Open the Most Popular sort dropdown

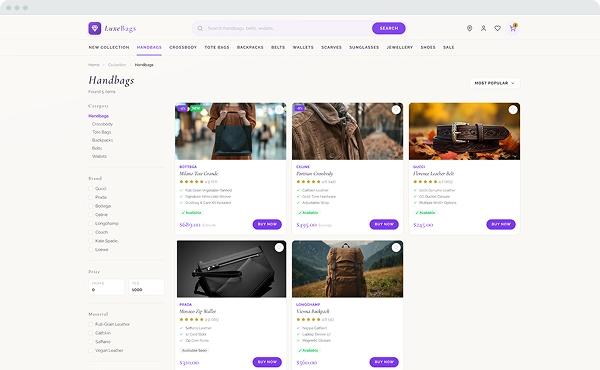tap(494, 83)
